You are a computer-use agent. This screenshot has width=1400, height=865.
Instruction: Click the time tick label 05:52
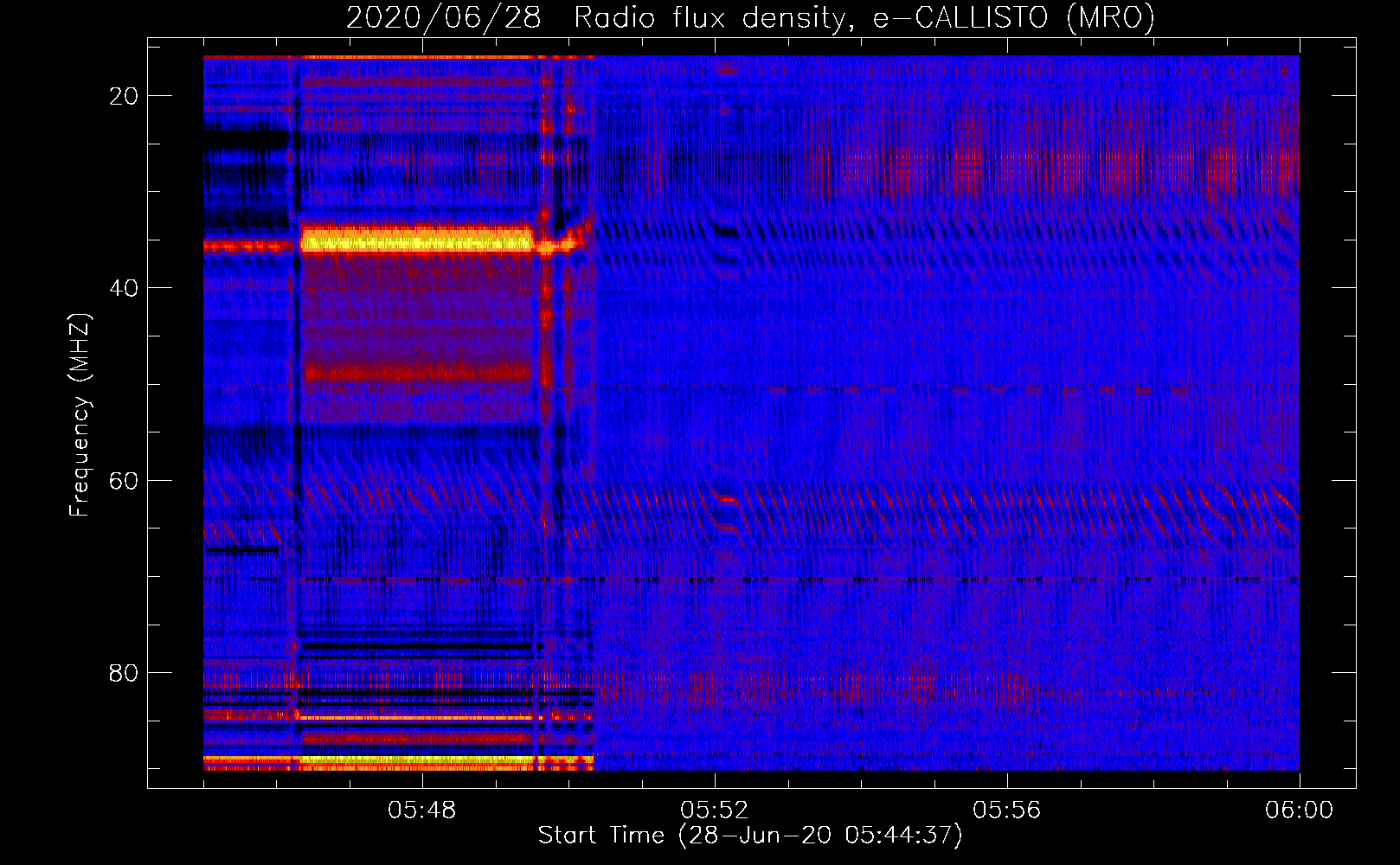pyautogui.click(x=715, y=811)
